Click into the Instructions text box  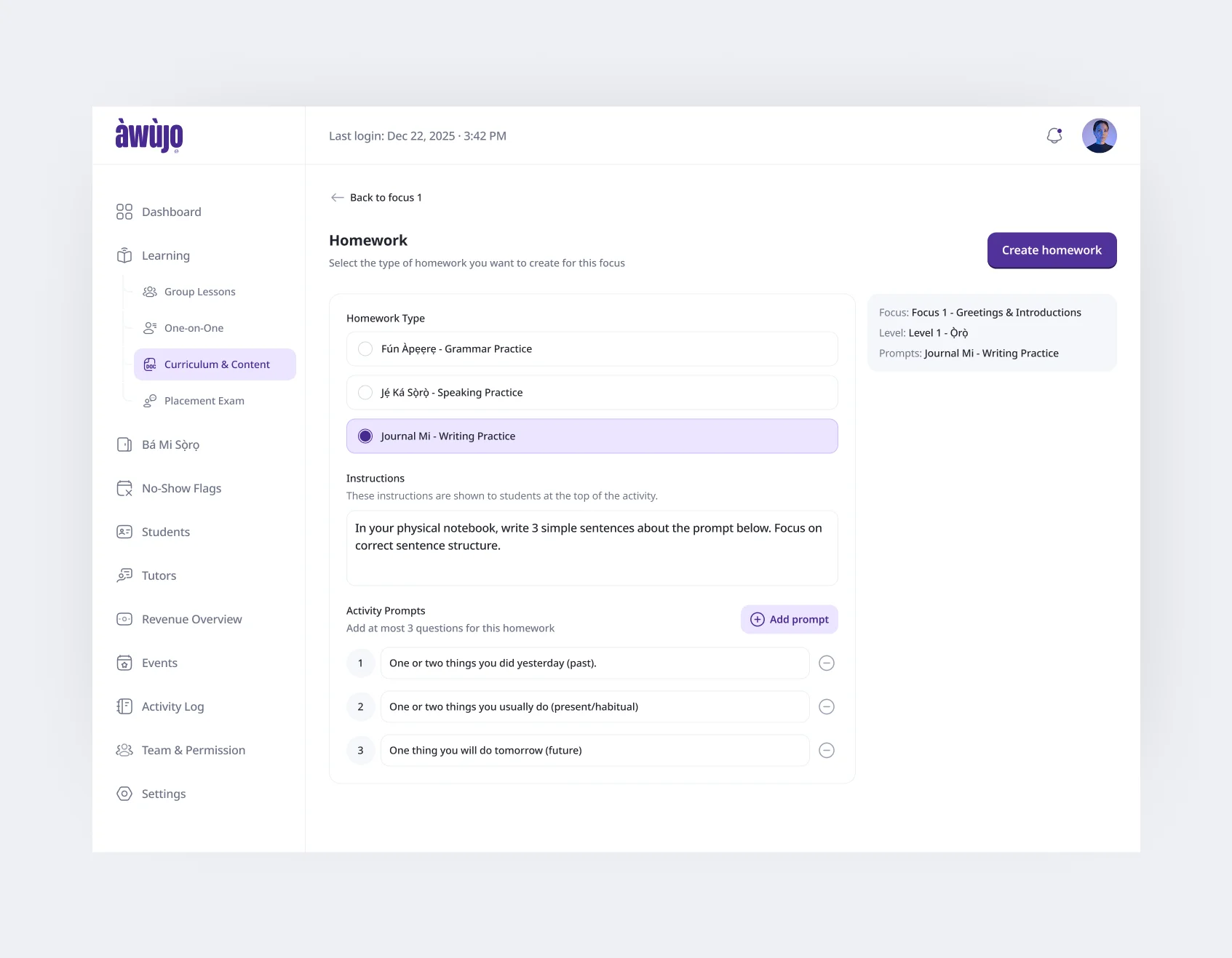tap(592, 548)
